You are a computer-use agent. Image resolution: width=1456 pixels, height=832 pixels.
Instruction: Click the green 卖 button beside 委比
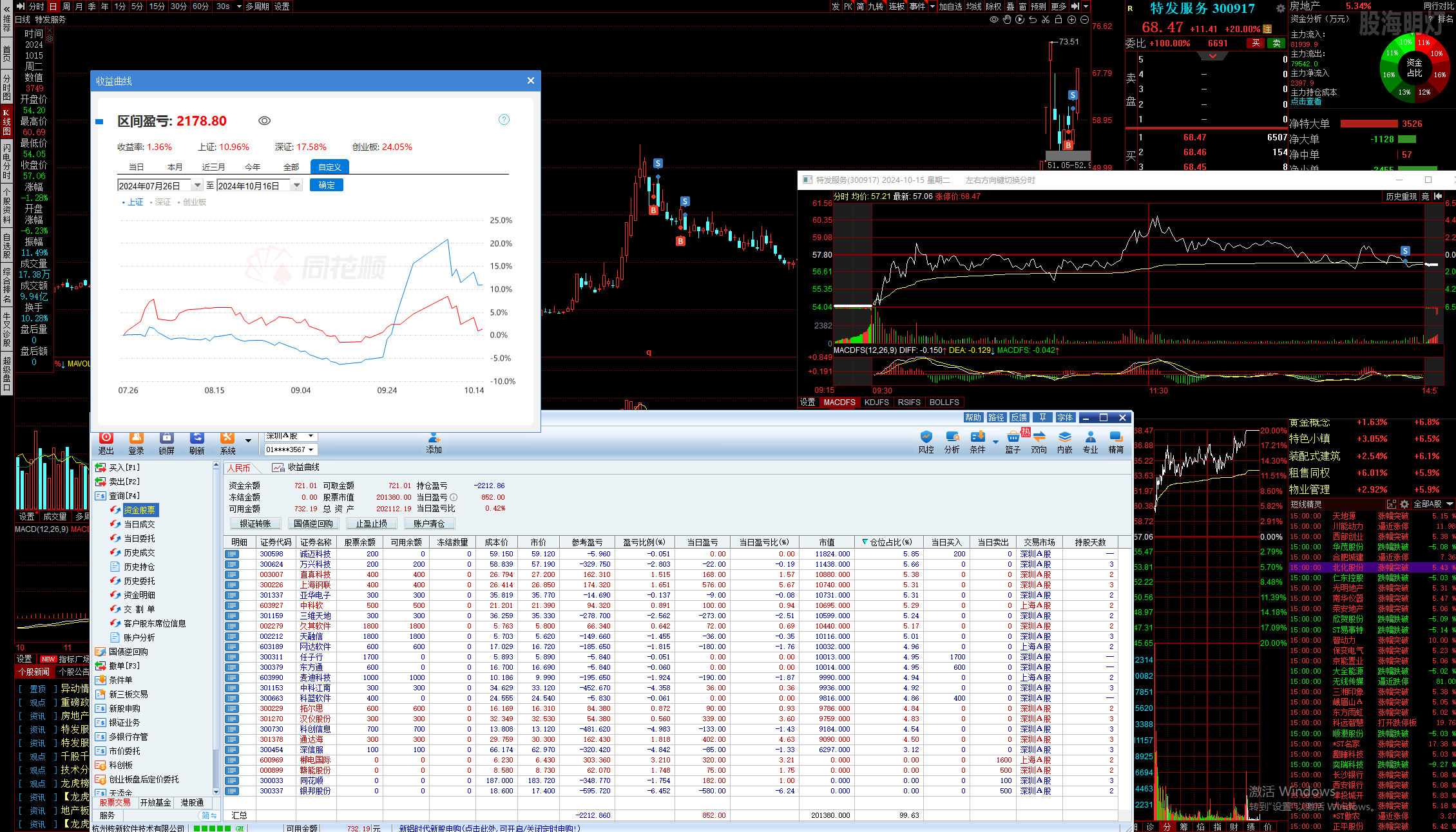pos(1276,43)
